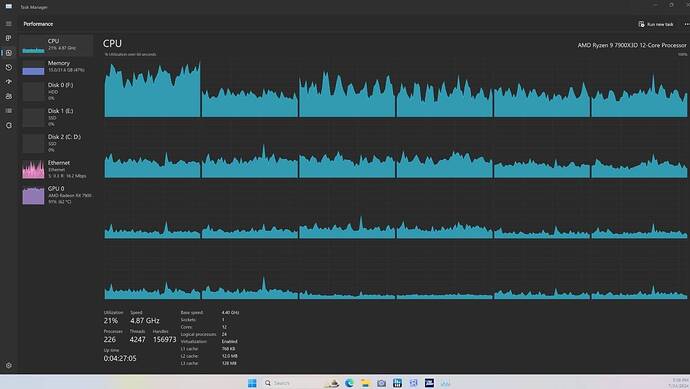Viewport: 690px width, 389px height.
Task: Select GPU 0 in the resource list
Action: (56, 195)
